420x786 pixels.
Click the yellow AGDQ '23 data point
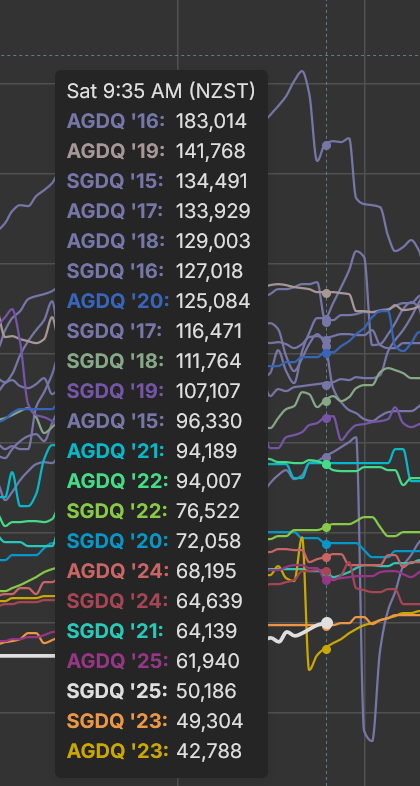pyautogui.click(x=326, y=649)
